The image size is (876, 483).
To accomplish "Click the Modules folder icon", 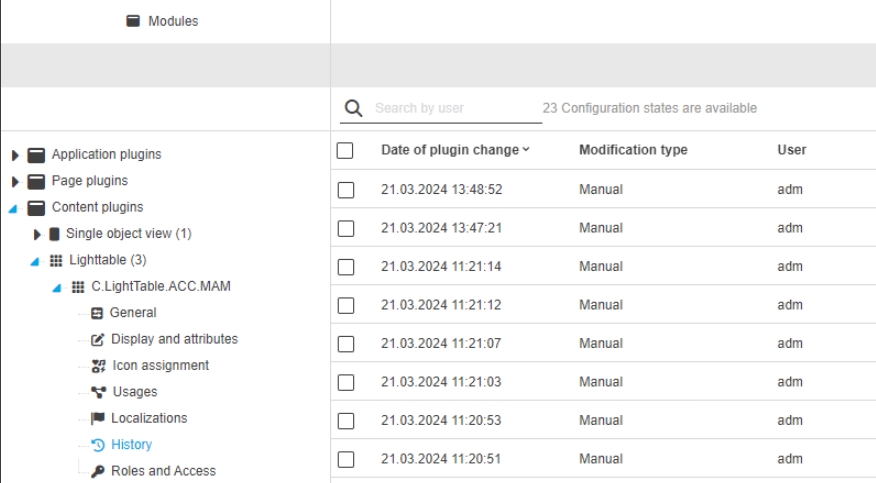I will [132, 21].
